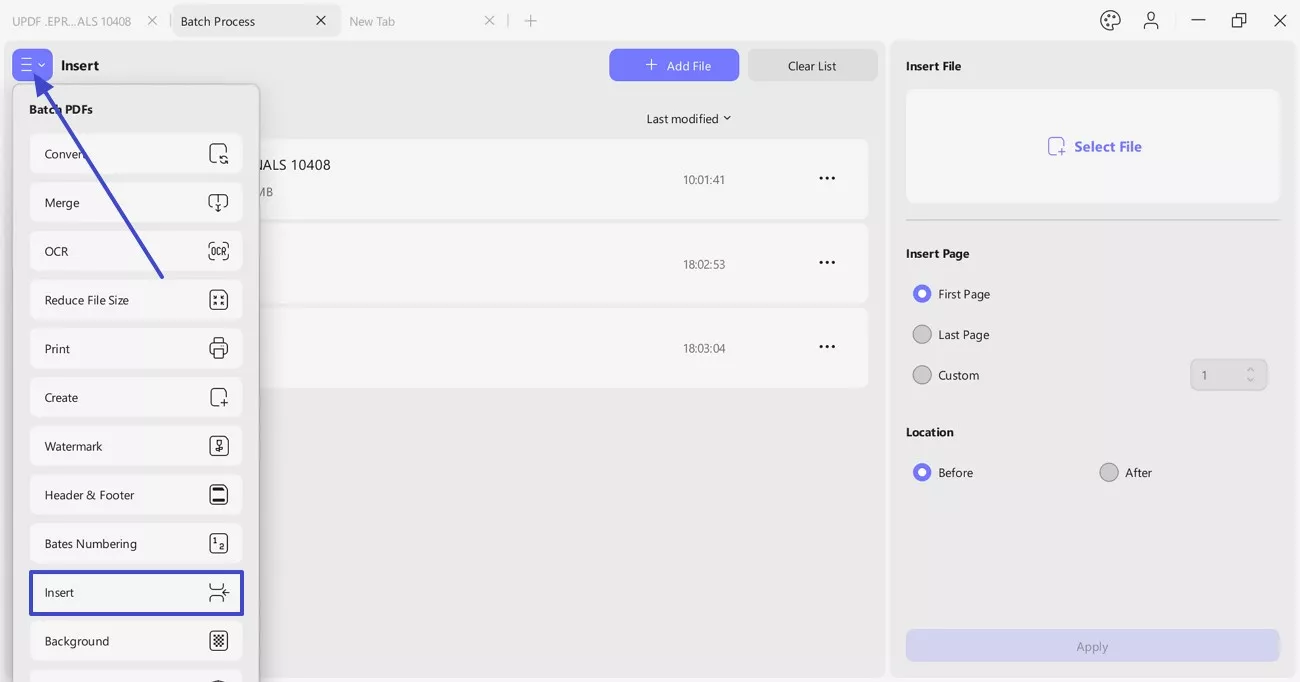Select First Page radio button
This screenshot has width=1300, height=682.
tap(922, 294)
